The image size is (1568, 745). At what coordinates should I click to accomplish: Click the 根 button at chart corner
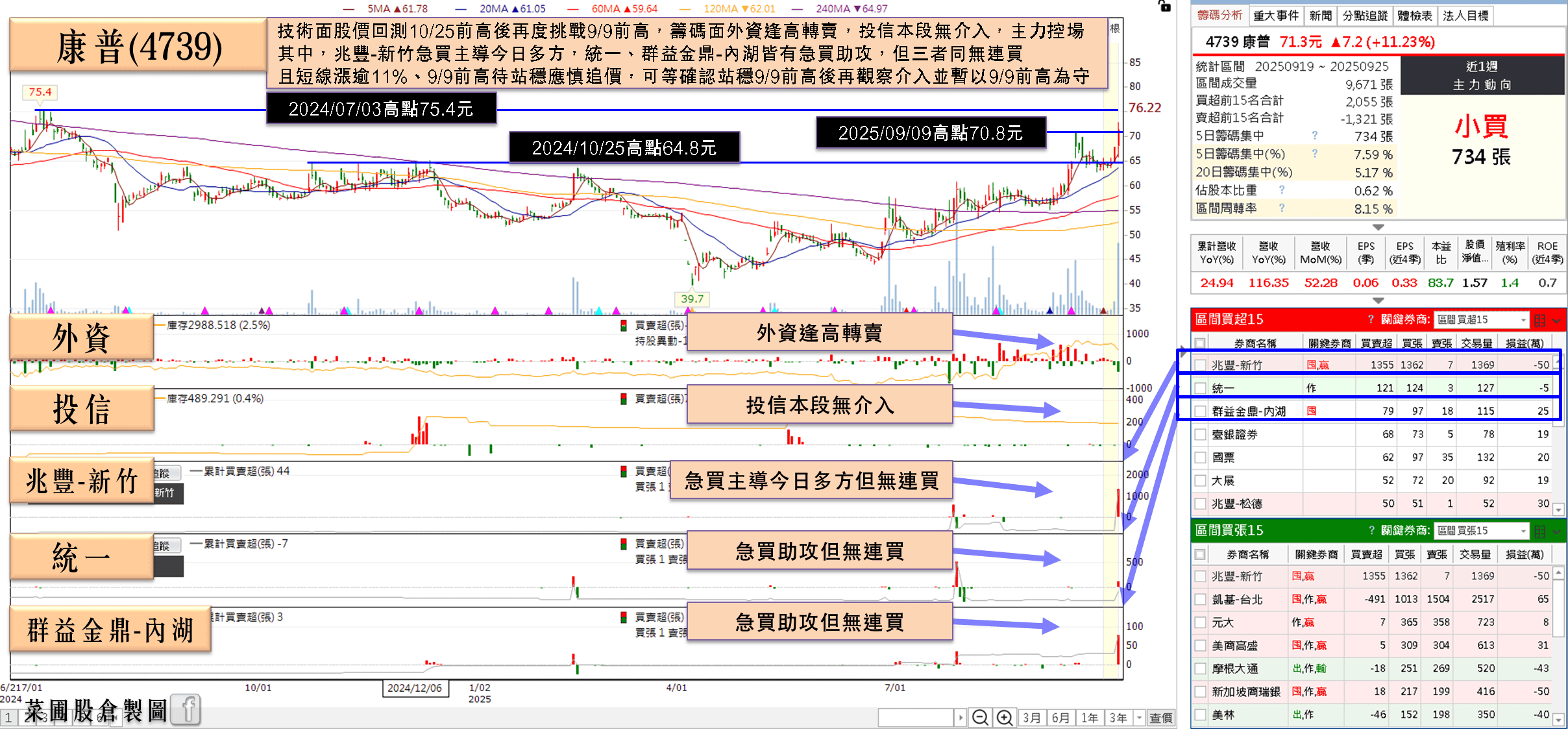(x=1115, y=29)
